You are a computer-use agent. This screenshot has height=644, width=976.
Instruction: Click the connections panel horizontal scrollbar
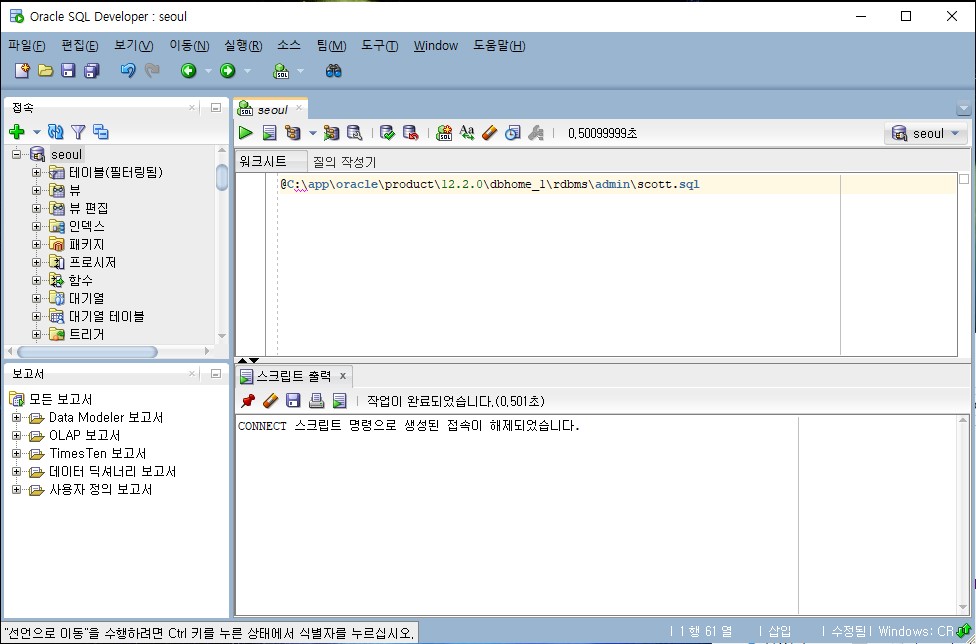click(87, 352)
